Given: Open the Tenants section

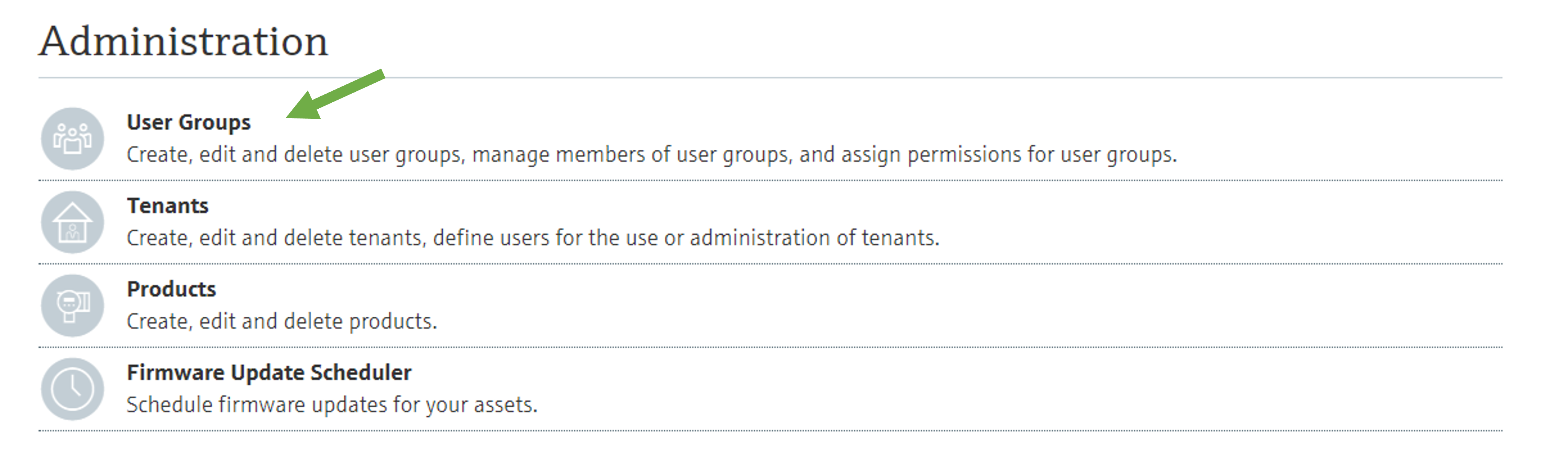Looking at the screenshot, I should pyautogui.click(x=167, y=206).
